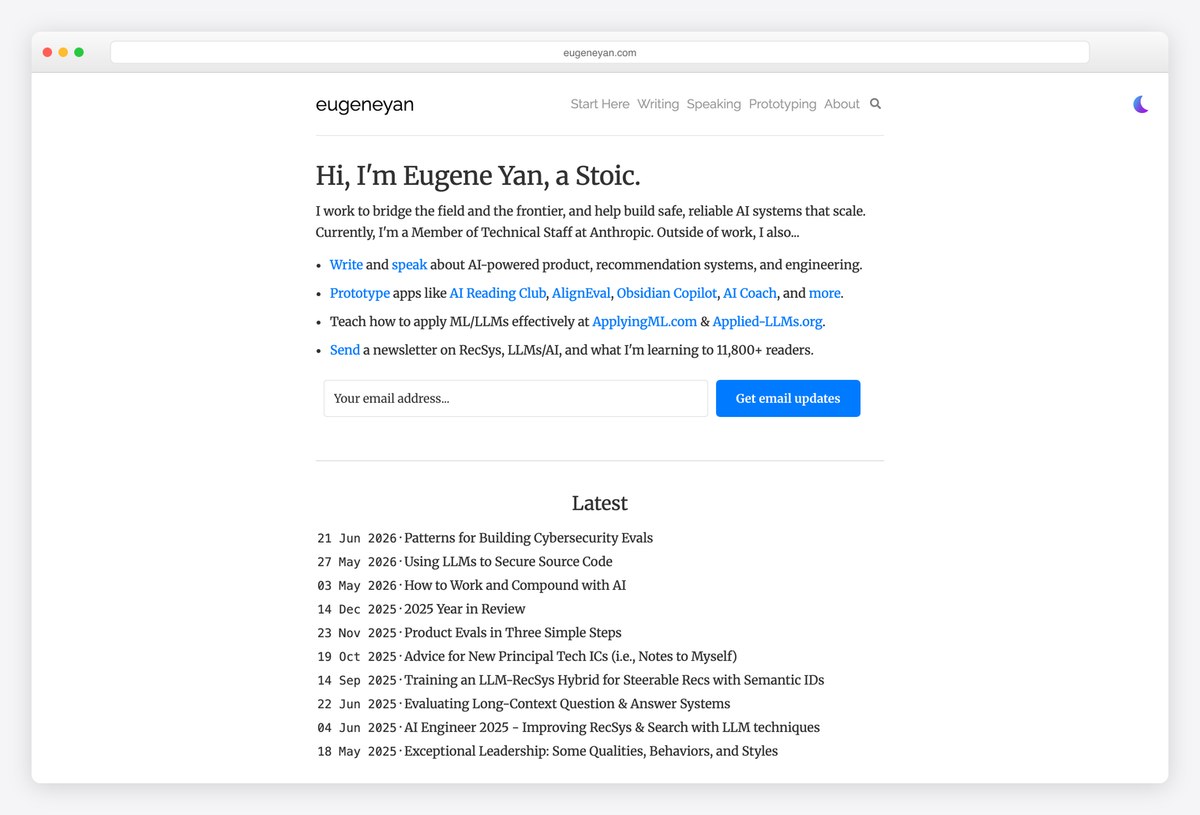Open AI Engineer 2025 RecSys & Search post
1200x815 pixels.
(612, 728)
